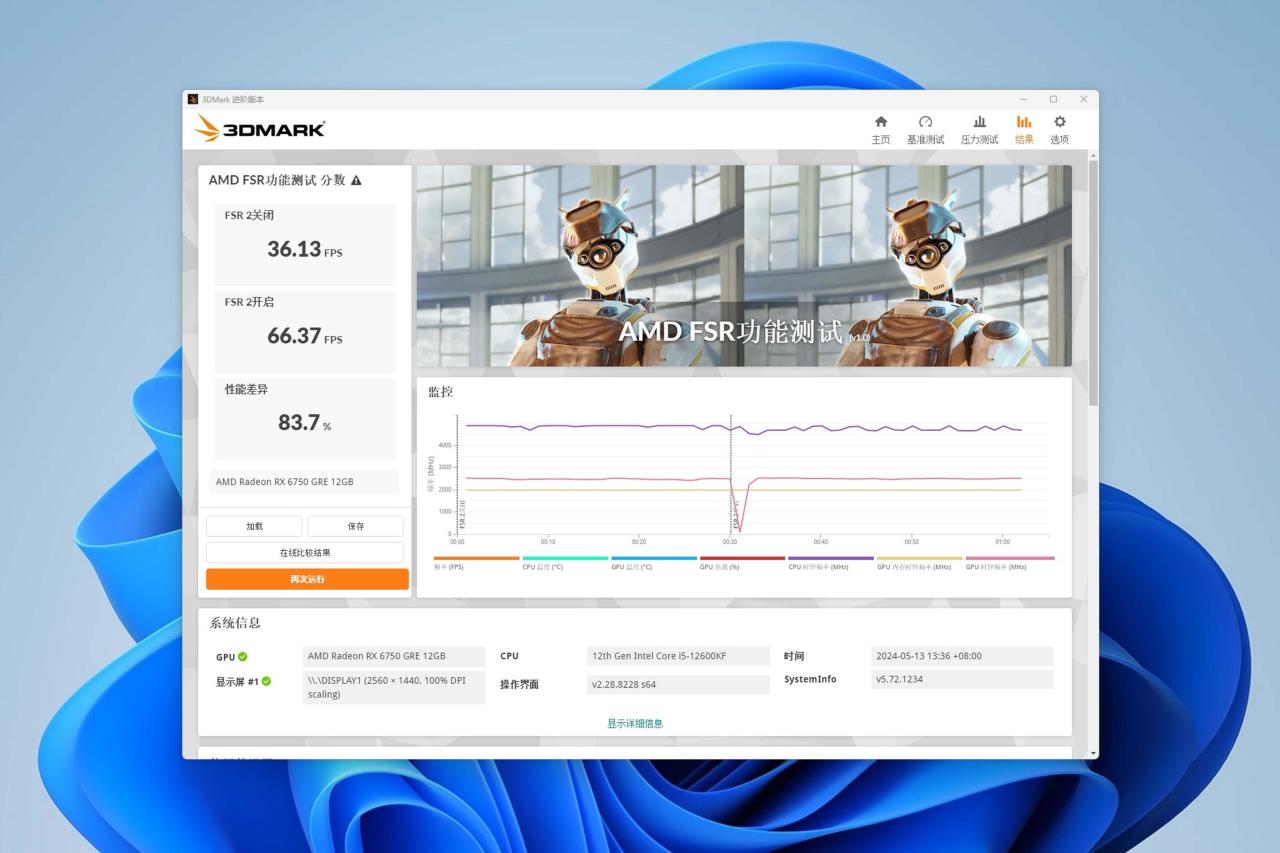Toggle the GPU 负载 (%) legend series
Screen dimensions: 1280x853
742,563
